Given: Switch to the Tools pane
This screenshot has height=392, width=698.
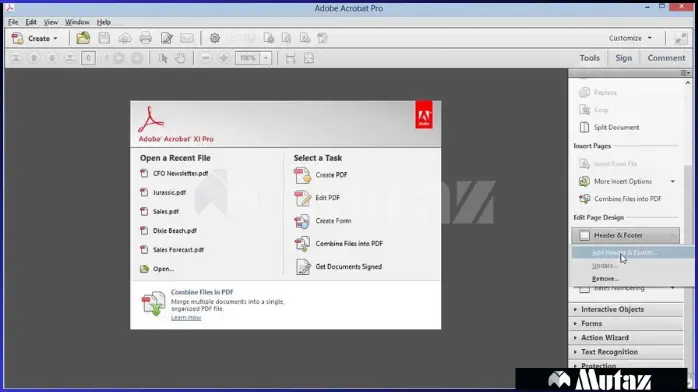Looking at the screenshot, I should (x=589, y=58).
